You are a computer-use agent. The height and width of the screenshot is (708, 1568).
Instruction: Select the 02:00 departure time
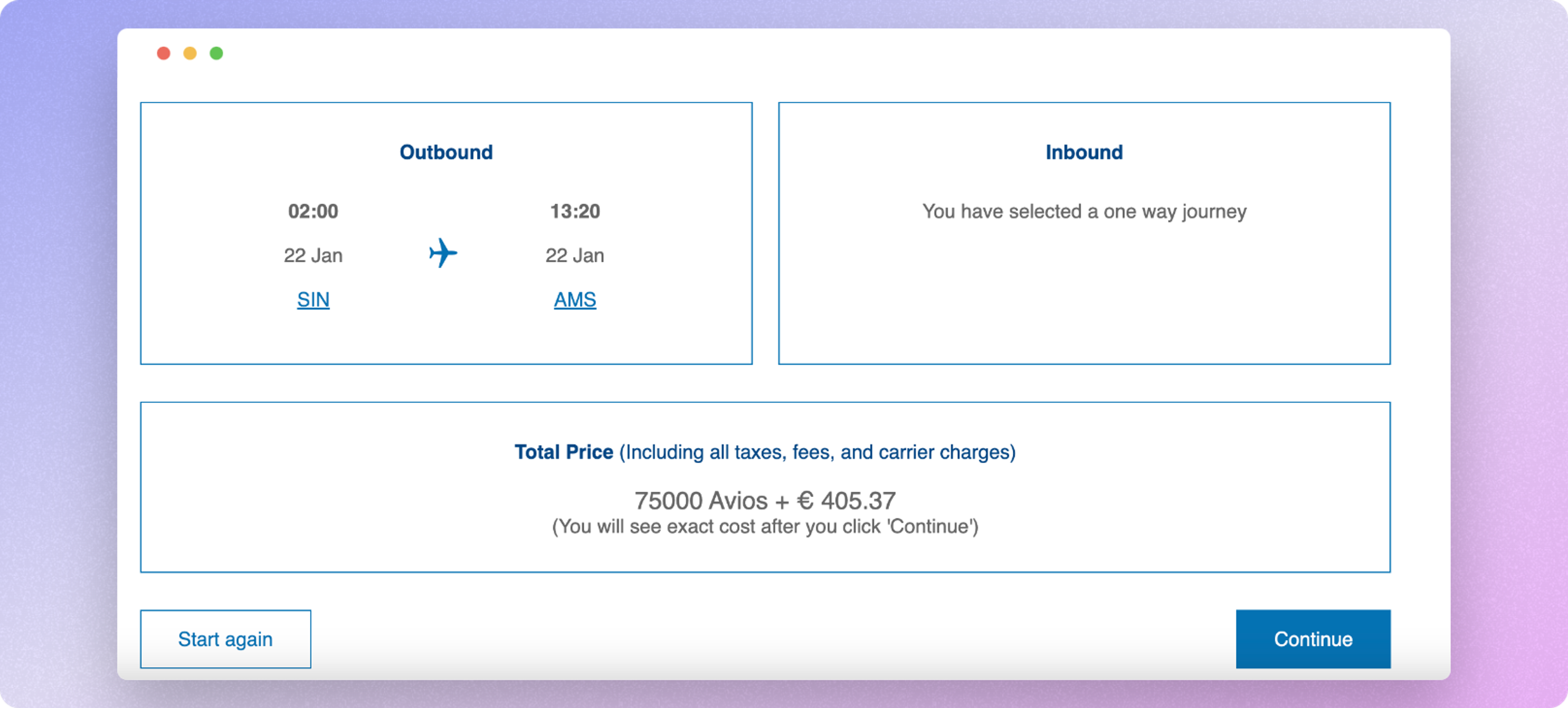[313, 211]
